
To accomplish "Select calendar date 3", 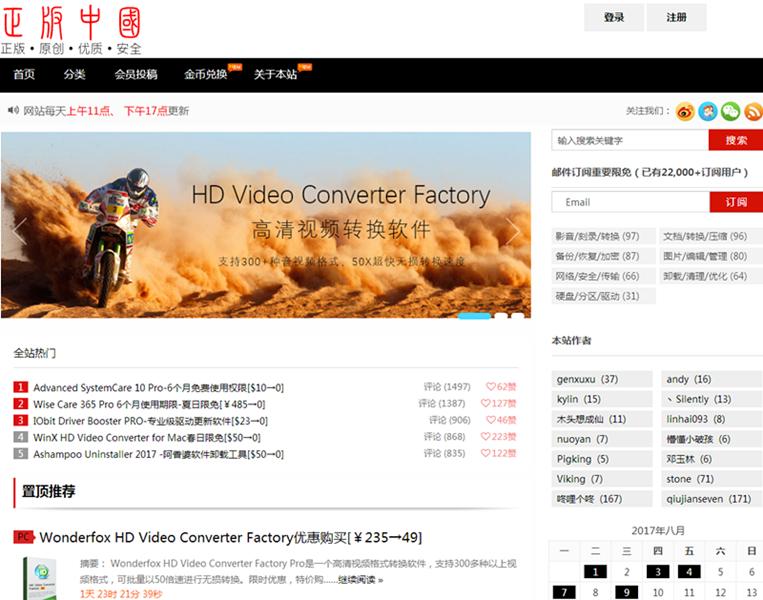I will tap(658, 572).
